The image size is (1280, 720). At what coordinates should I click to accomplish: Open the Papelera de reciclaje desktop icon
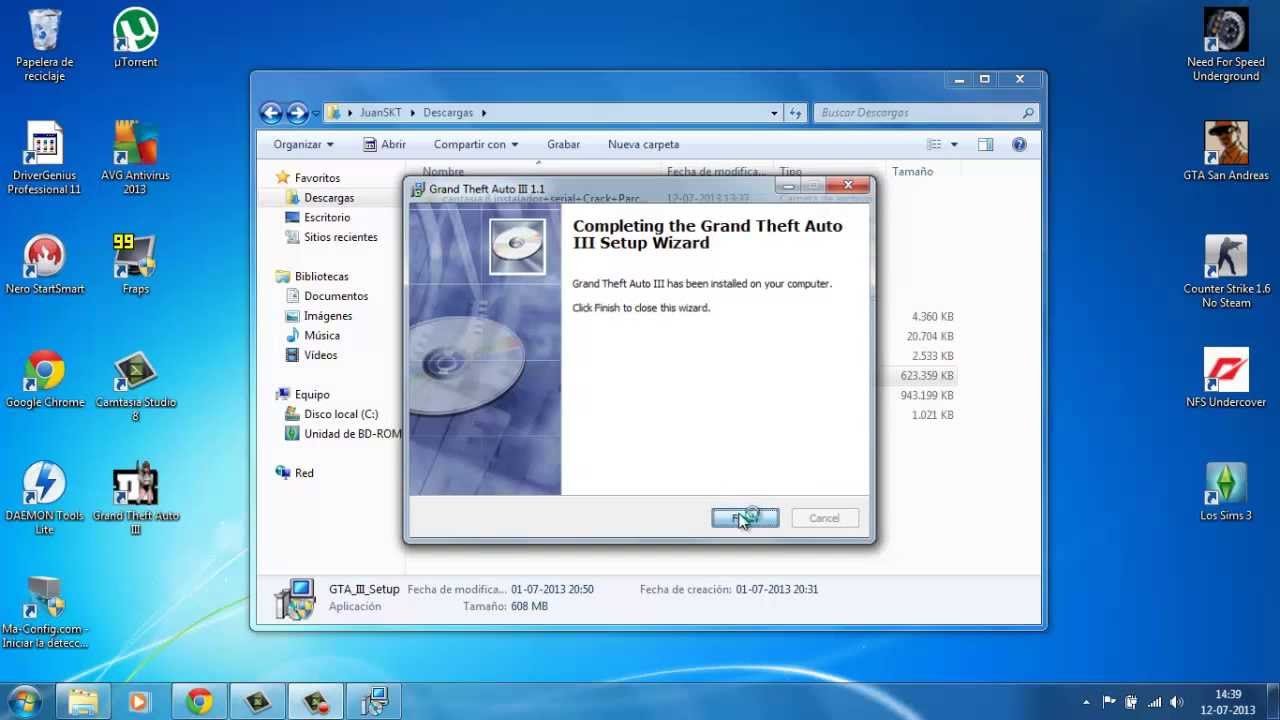[x=44, y=45]
